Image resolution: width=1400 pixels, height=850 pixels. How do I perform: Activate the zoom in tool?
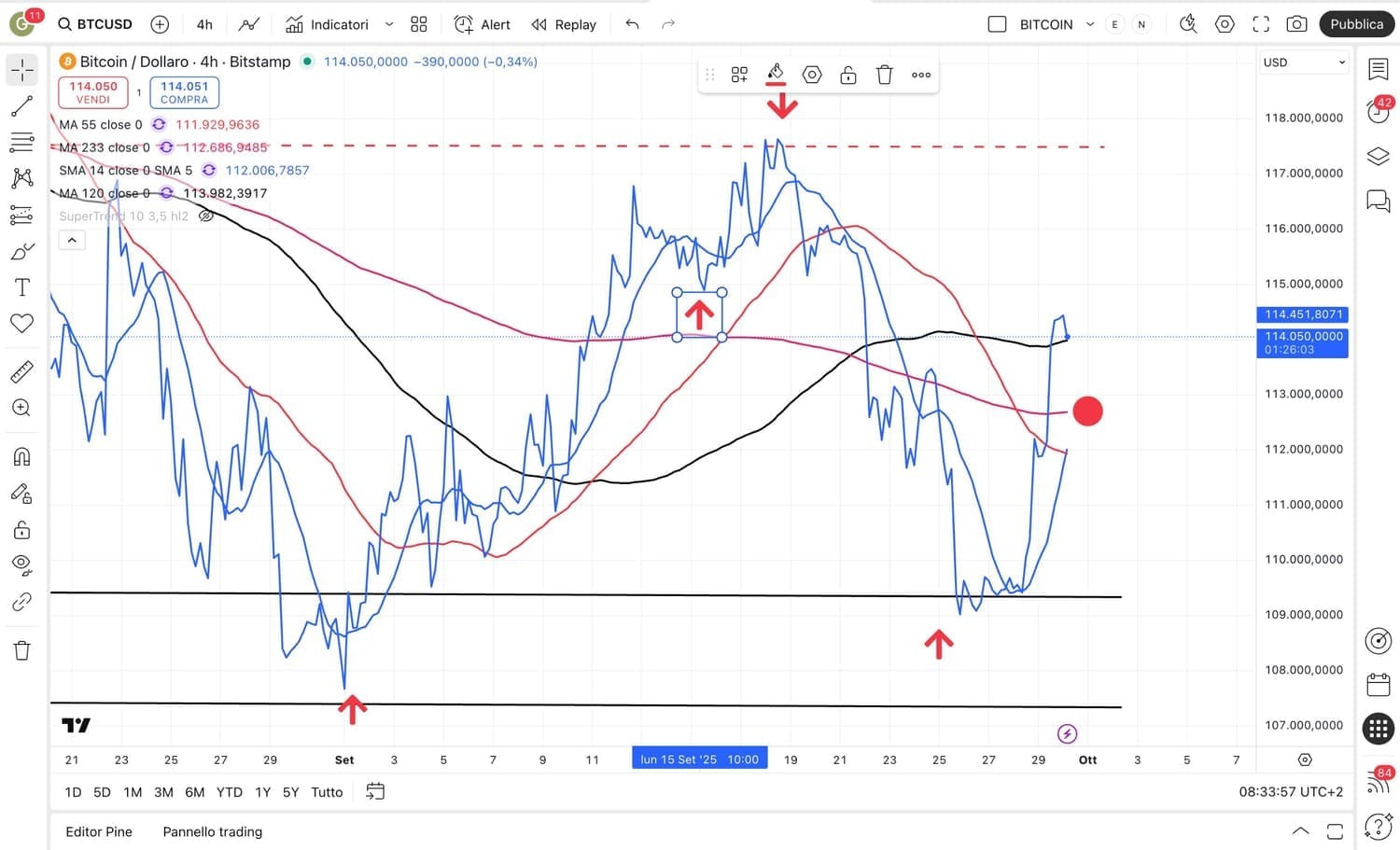(x=22, y=408)
